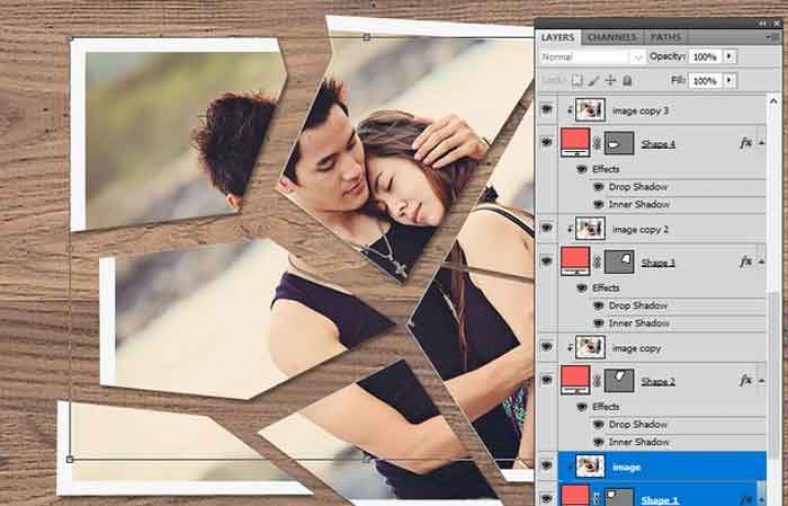Select the Shape 1 layer name
The image size is (788, 506).
[659, 500]
